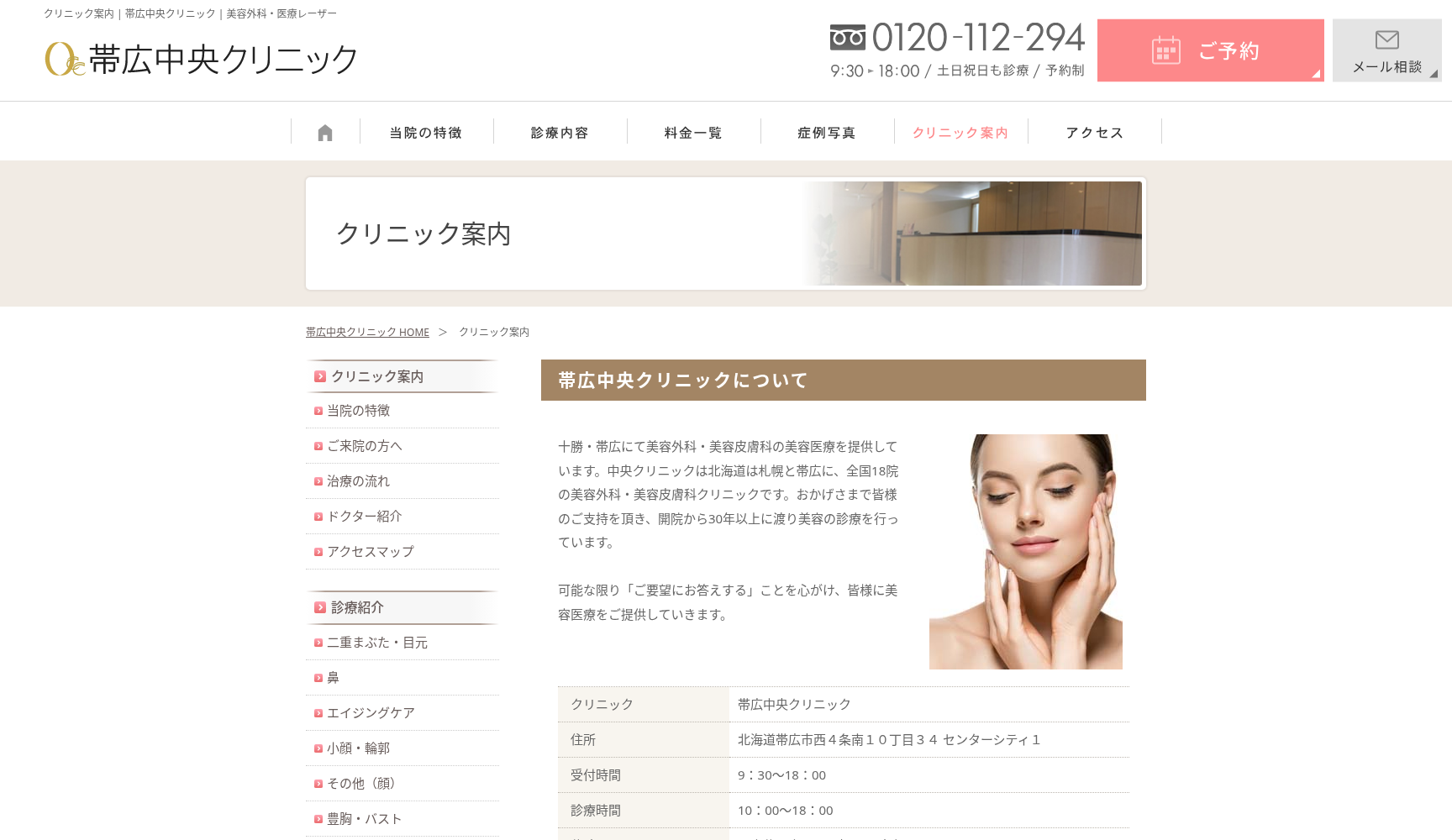Screen dimensions: 1452x840
Task: Open アクセス from top navigation
Action: pyautogui.click(x=1094, y=133)
